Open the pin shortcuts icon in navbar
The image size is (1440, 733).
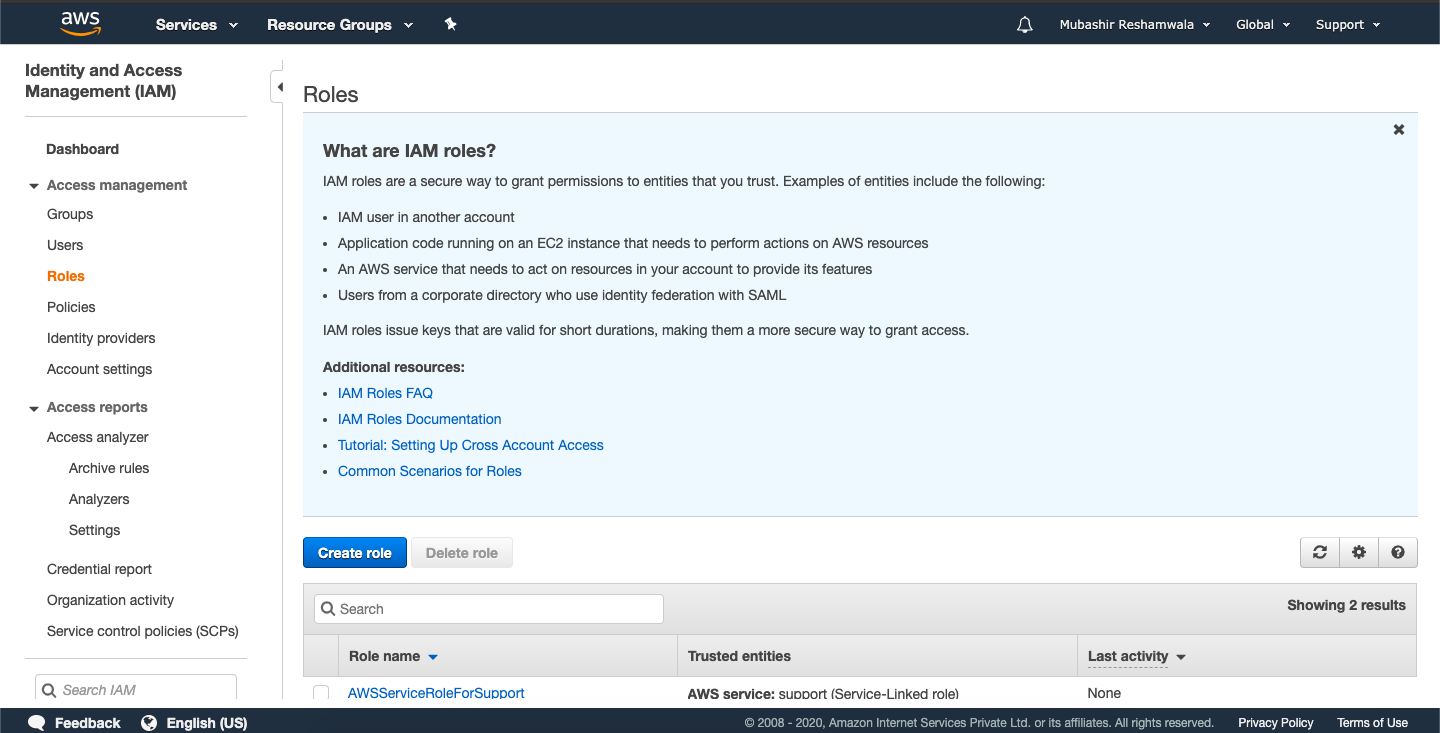451,24
